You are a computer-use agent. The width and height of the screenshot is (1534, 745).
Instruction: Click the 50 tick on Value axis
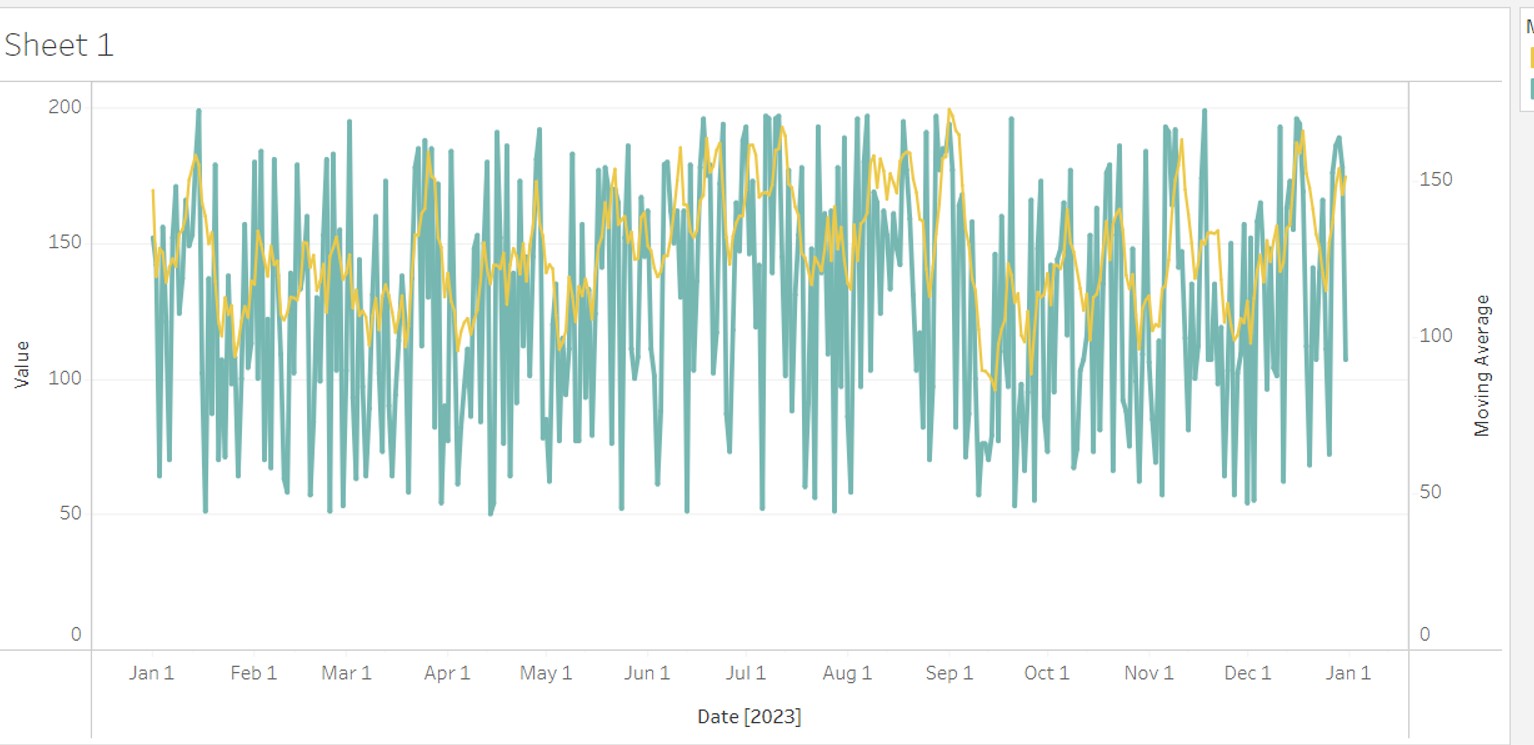click(x=70, y=514)
